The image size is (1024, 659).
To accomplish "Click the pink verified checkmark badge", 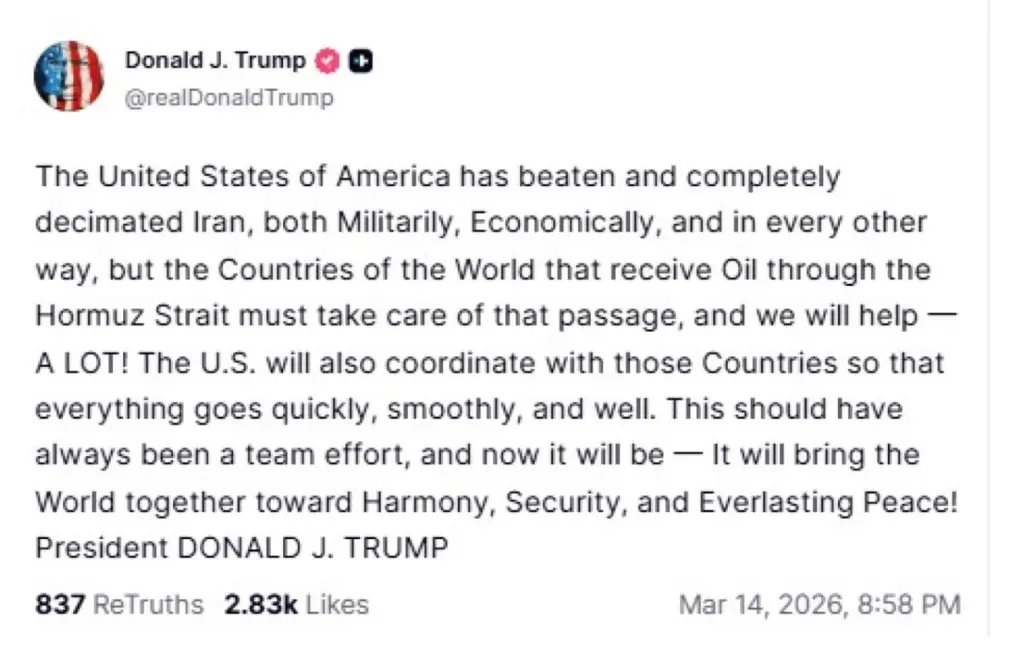I will (329, 61).
